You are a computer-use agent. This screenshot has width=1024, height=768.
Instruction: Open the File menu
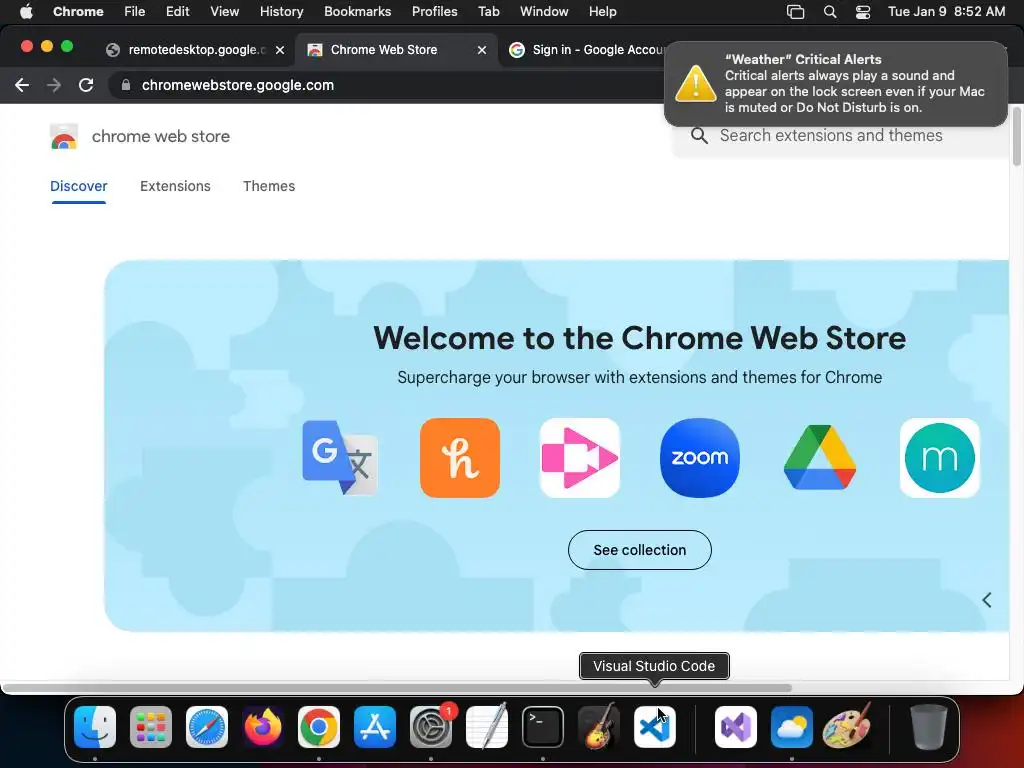tap(135, 12)
